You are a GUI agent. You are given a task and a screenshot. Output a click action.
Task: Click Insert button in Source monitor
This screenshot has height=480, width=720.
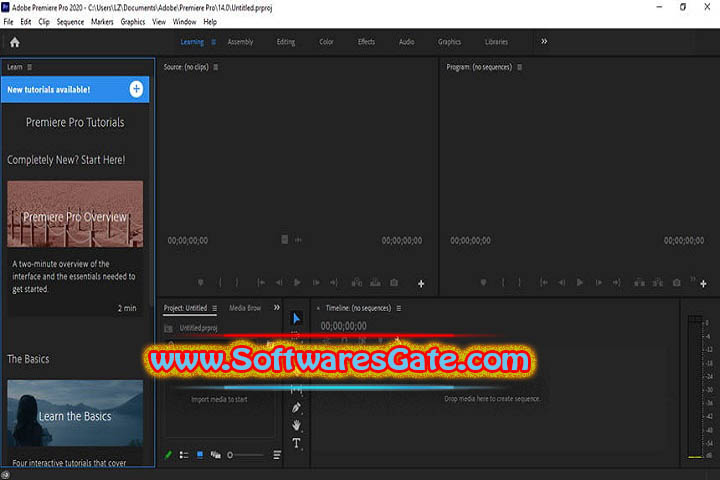(357, 282)
